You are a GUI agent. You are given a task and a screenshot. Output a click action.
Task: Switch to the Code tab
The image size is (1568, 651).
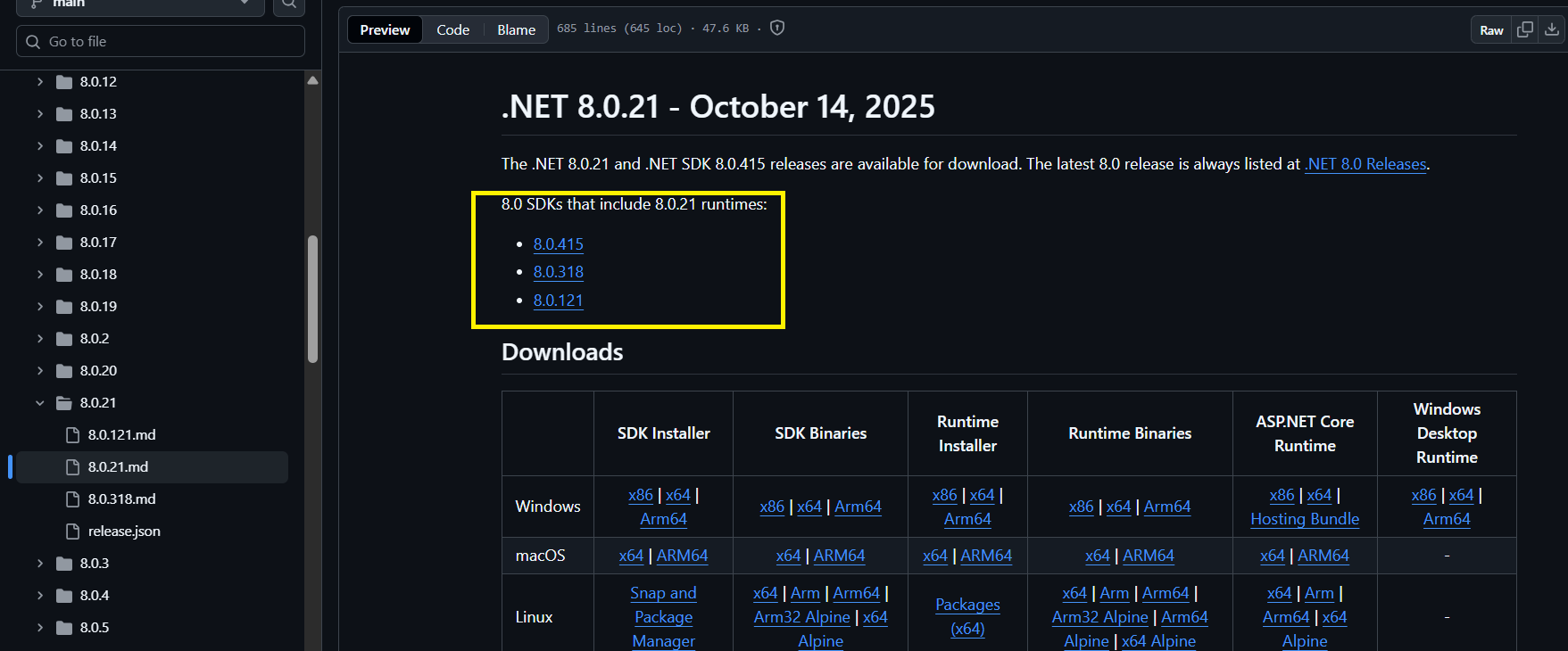pyautogui.click(x=452, y=29)
